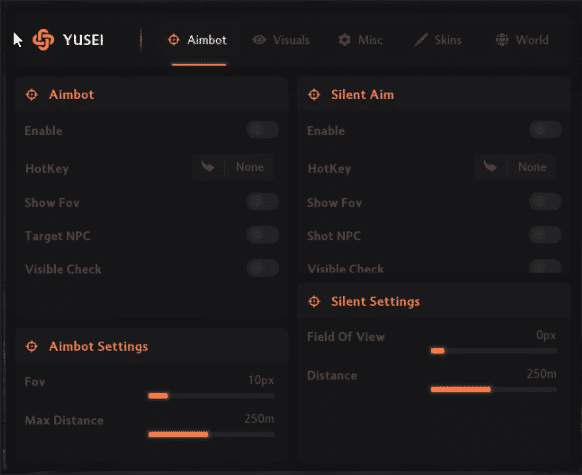Toggle Silent Aim Show Fov switch
This screenshot has height=475, width=582.
545,202
